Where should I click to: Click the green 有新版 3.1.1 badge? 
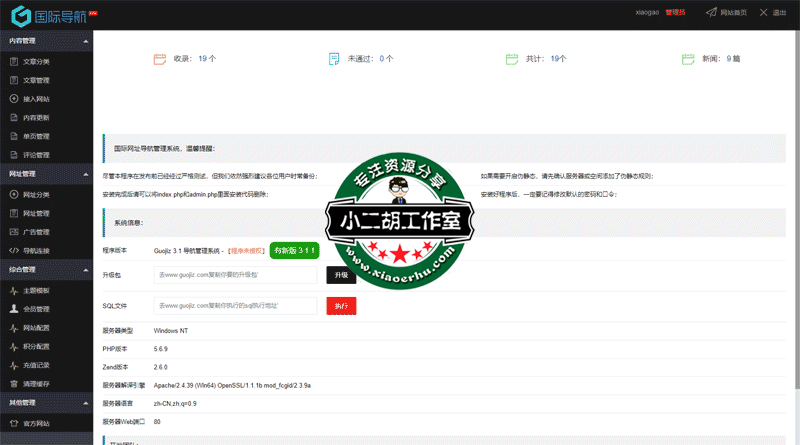pos(294,250)
